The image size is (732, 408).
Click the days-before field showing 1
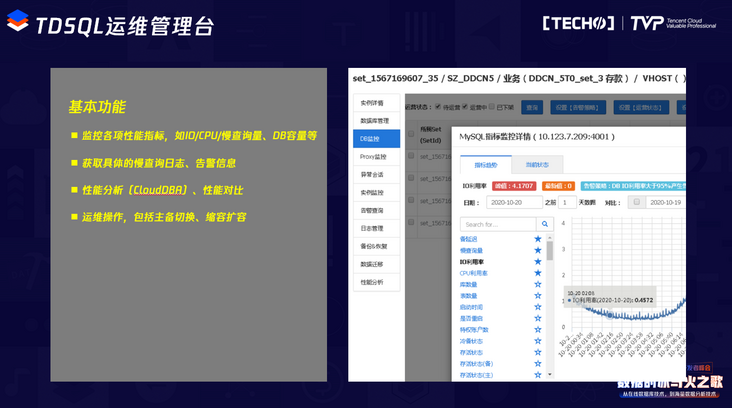pos(567,202)
